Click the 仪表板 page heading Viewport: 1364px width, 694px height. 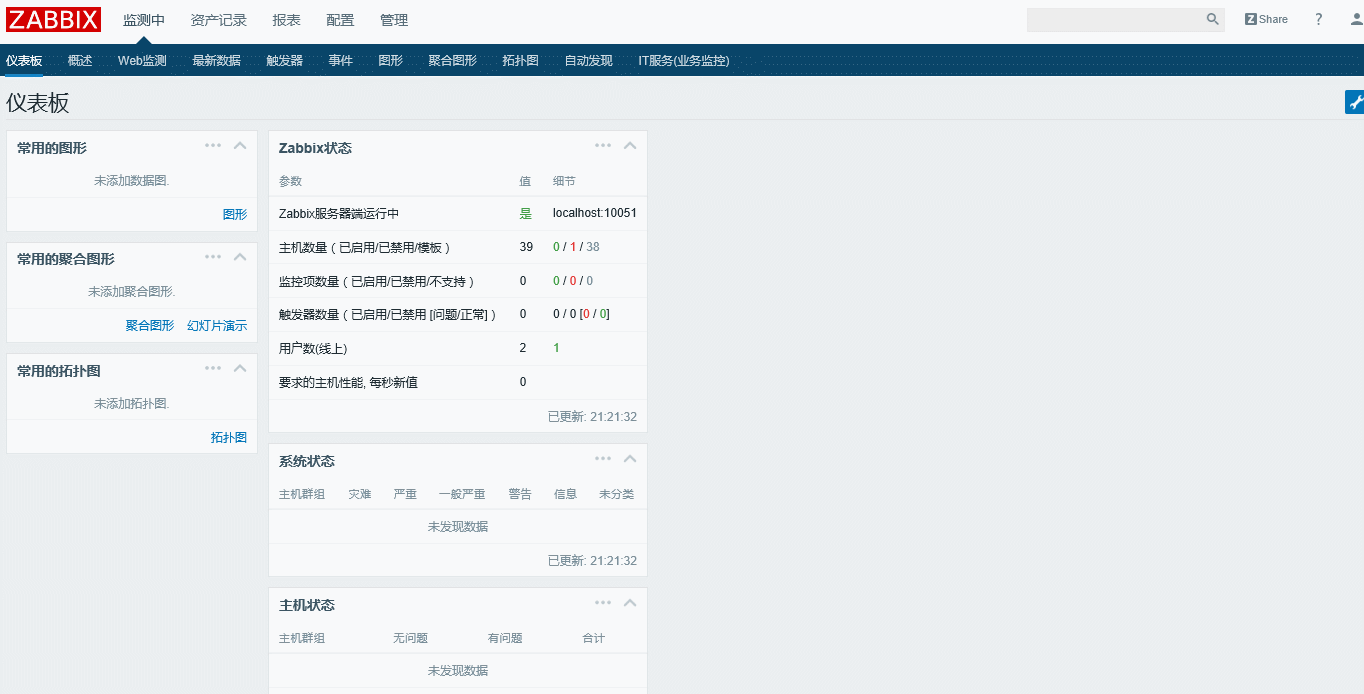tap(38, 102)
